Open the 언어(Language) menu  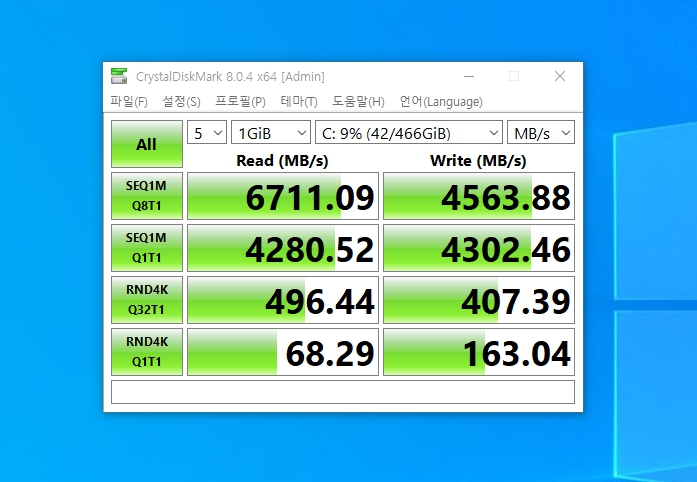tap(441, 102)
